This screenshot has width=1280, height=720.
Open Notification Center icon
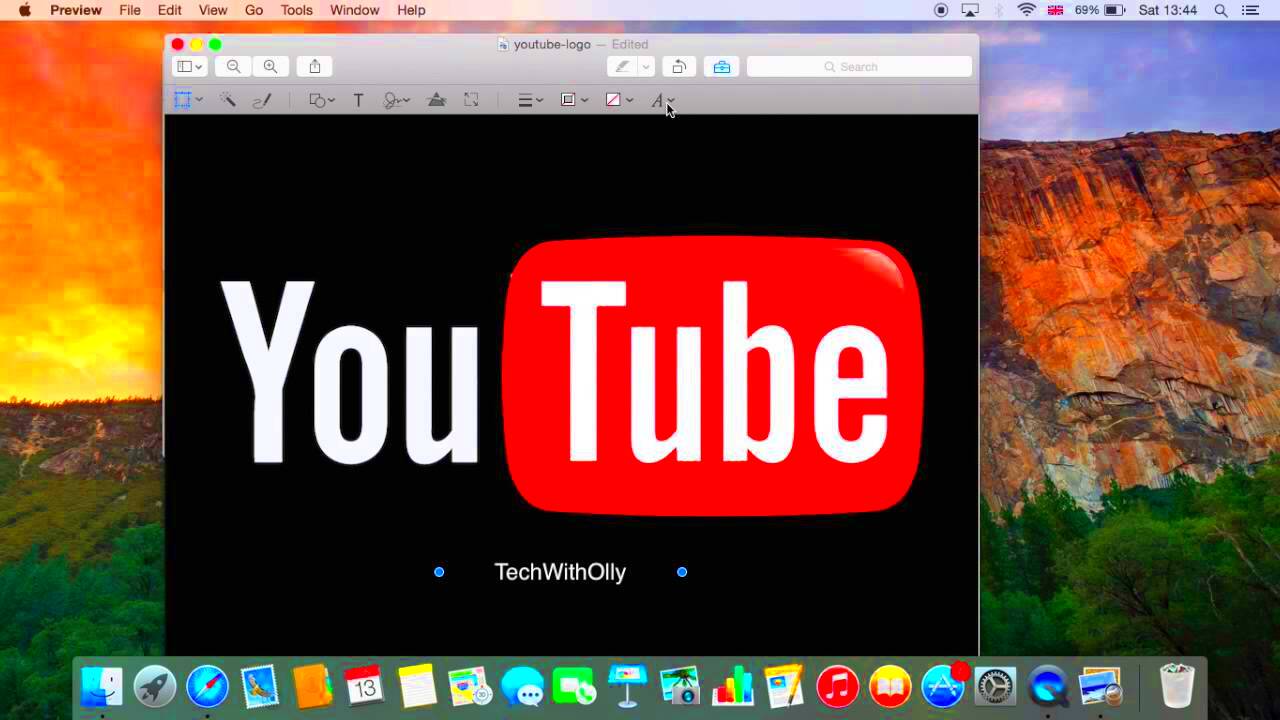pyautogui.click(x=1250, y=10)
